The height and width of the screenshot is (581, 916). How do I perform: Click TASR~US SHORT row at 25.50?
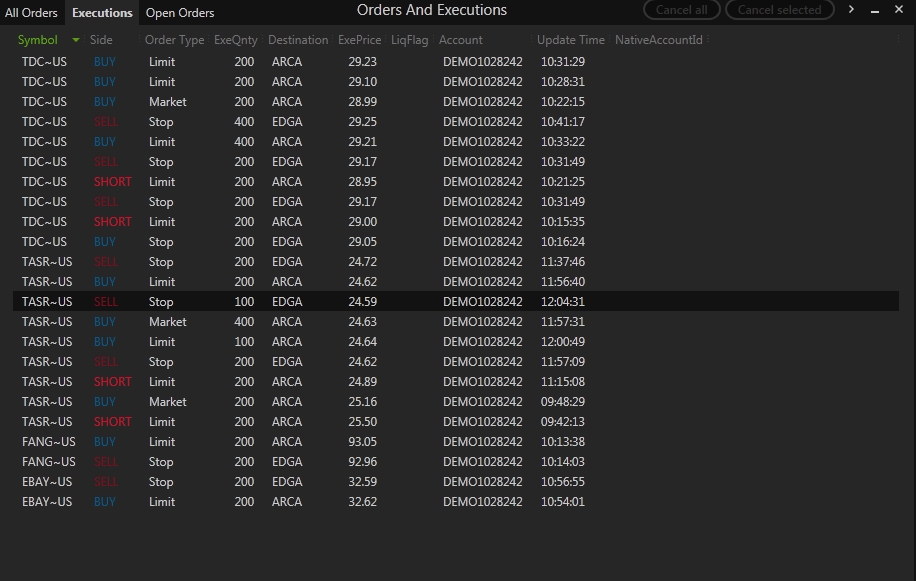coord(456,422)
